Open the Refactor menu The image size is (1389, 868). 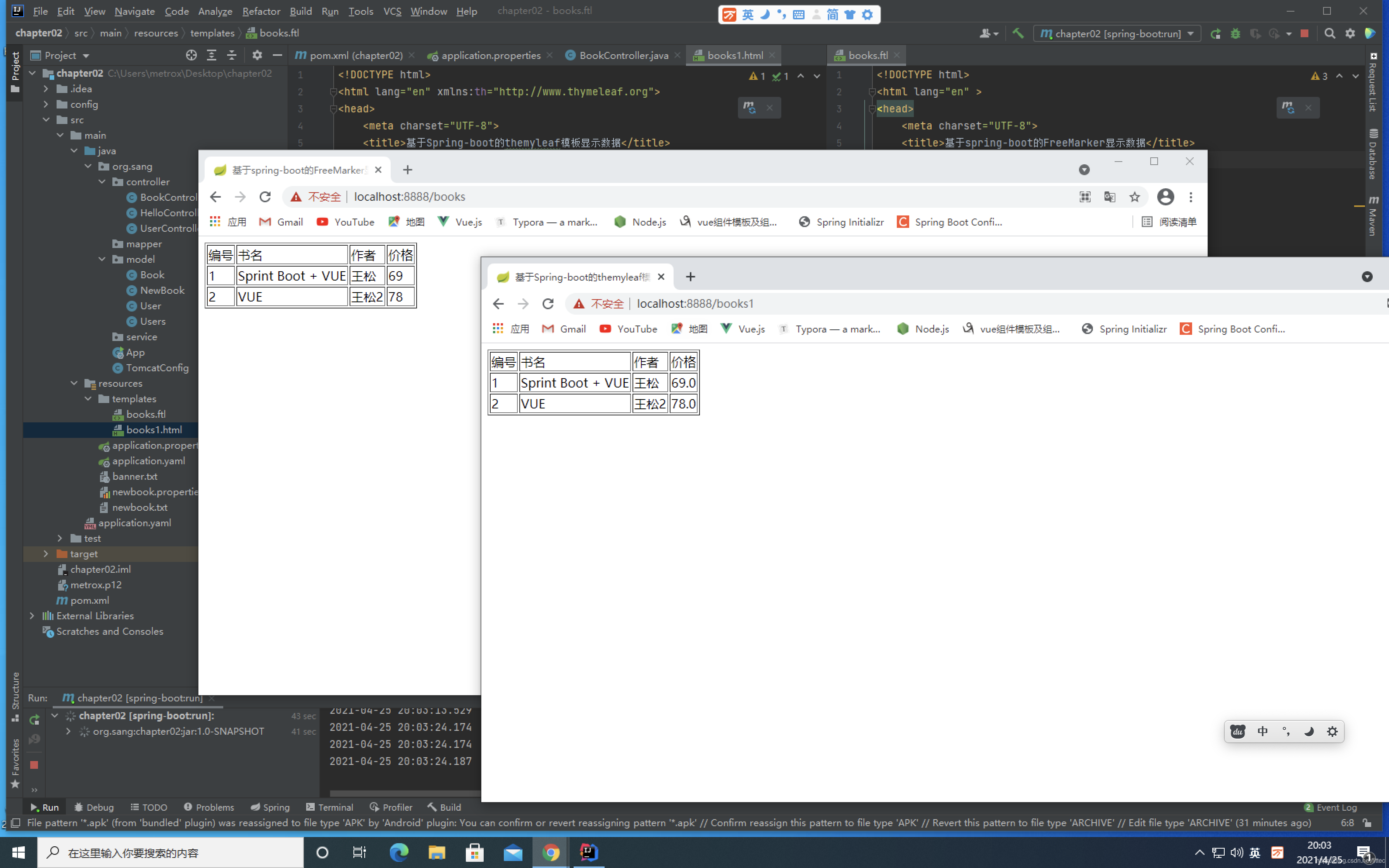point(260,11)
